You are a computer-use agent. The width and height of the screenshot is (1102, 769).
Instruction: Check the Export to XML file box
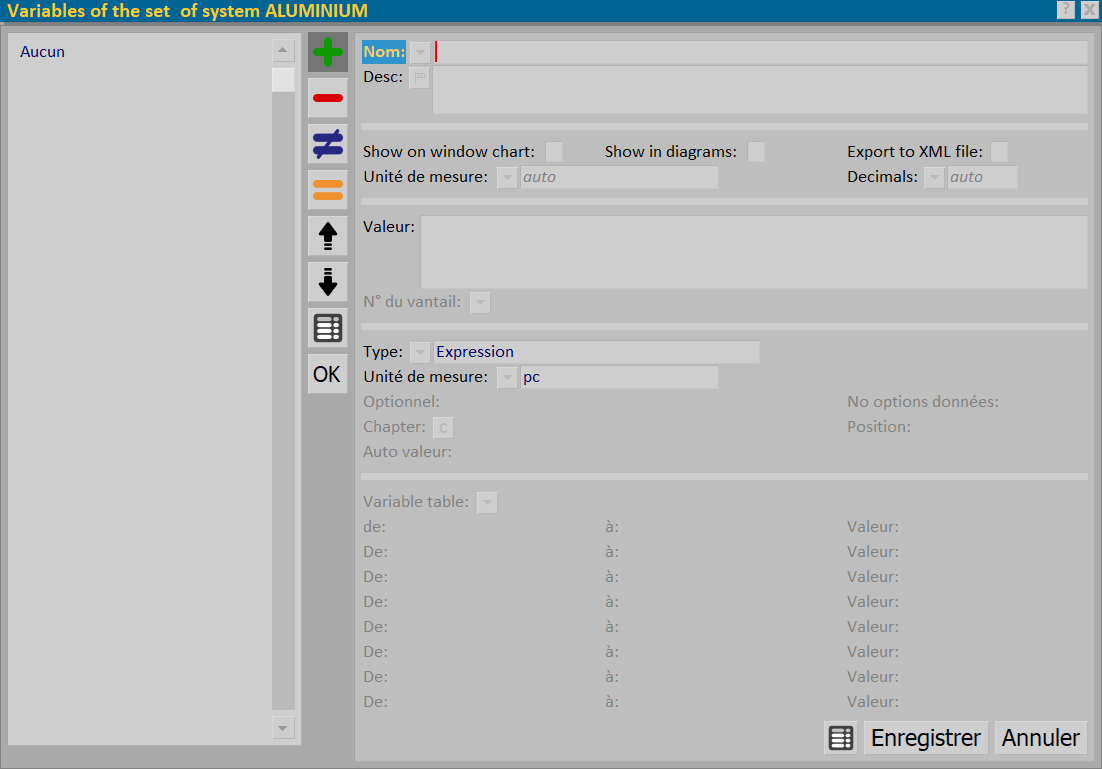coord(999,152)
